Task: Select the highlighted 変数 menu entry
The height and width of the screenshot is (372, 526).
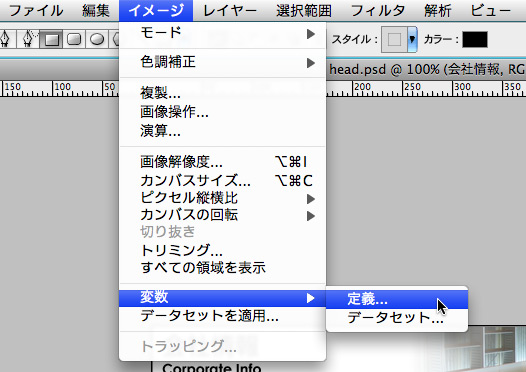Action: (222, 298)
